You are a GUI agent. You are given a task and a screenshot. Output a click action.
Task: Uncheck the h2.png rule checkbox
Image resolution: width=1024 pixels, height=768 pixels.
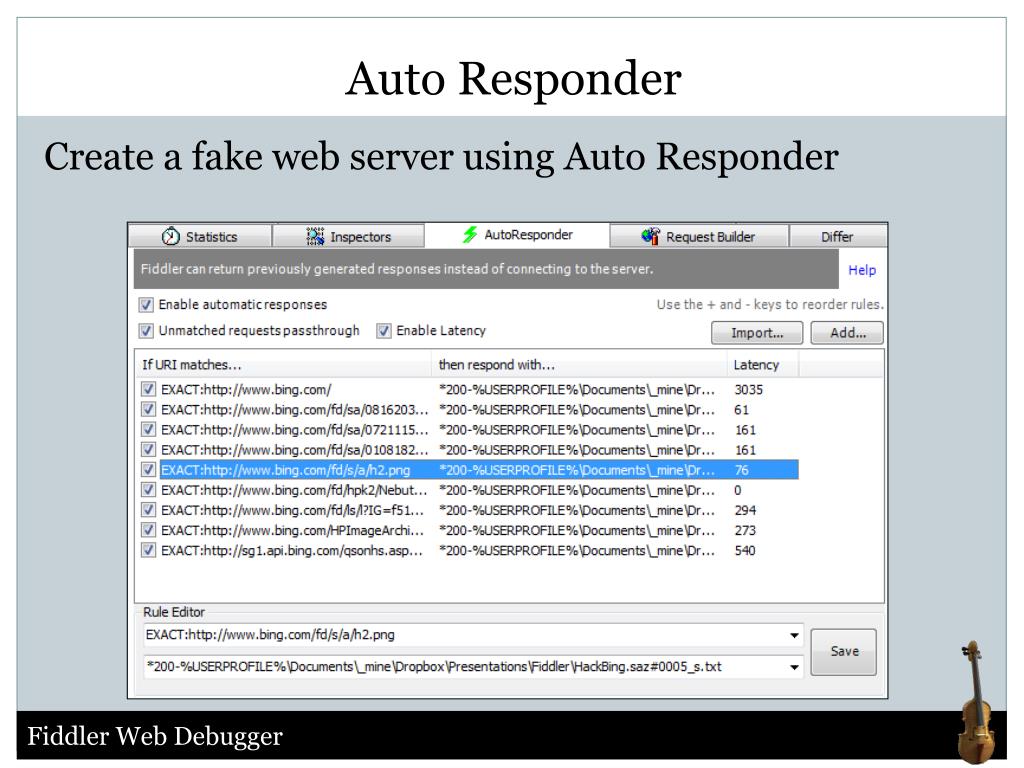(x=148, y=470)
